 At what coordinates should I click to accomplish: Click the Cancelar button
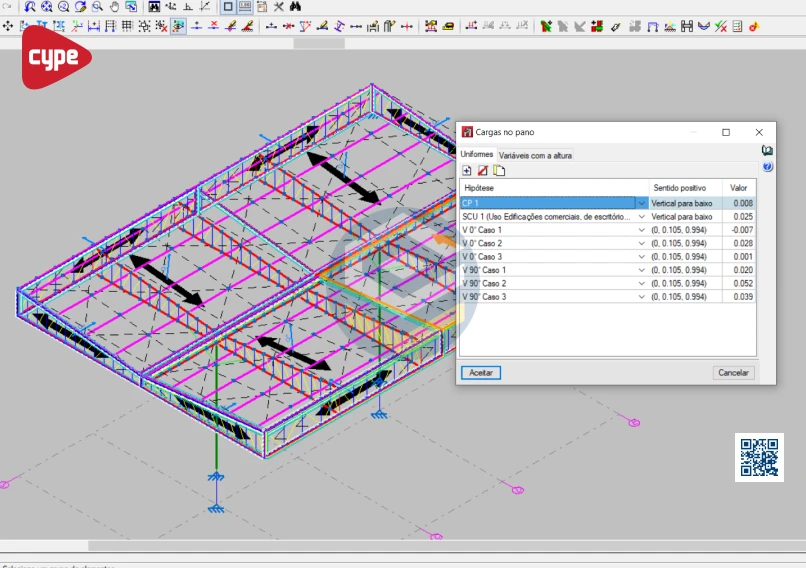(x=733, y=373)
